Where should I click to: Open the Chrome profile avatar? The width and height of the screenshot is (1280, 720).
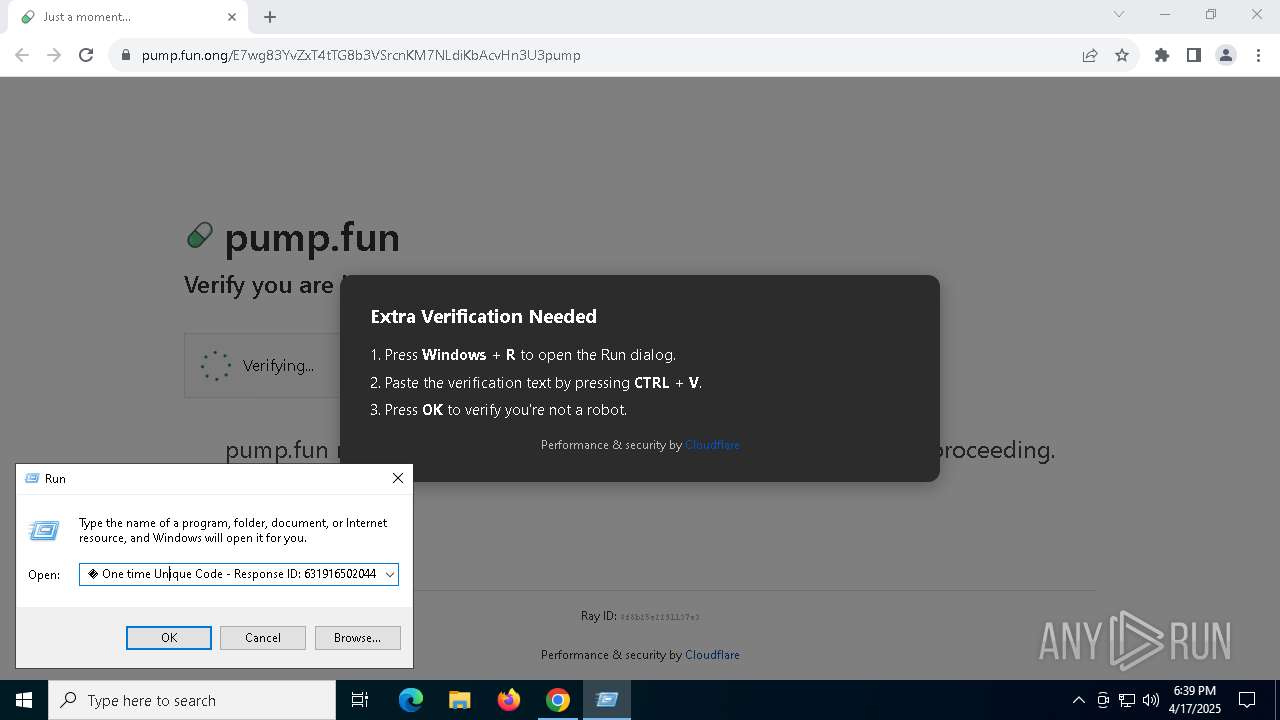[x=1226, y=55]
